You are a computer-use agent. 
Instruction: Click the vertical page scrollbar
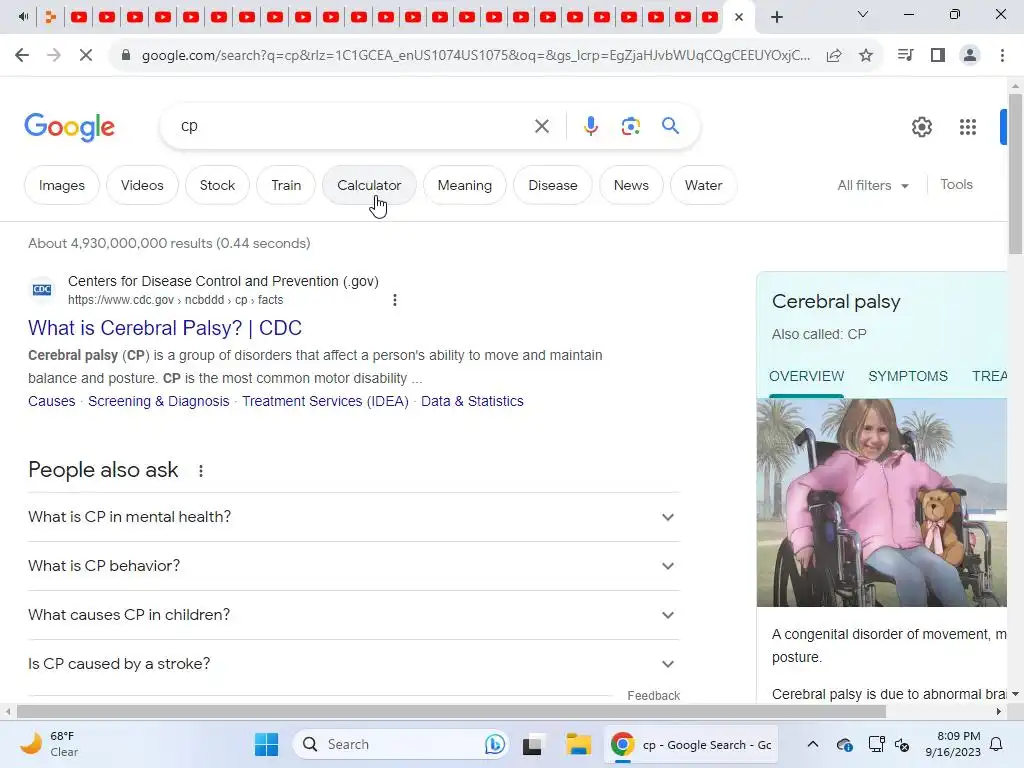[1015, 174]
